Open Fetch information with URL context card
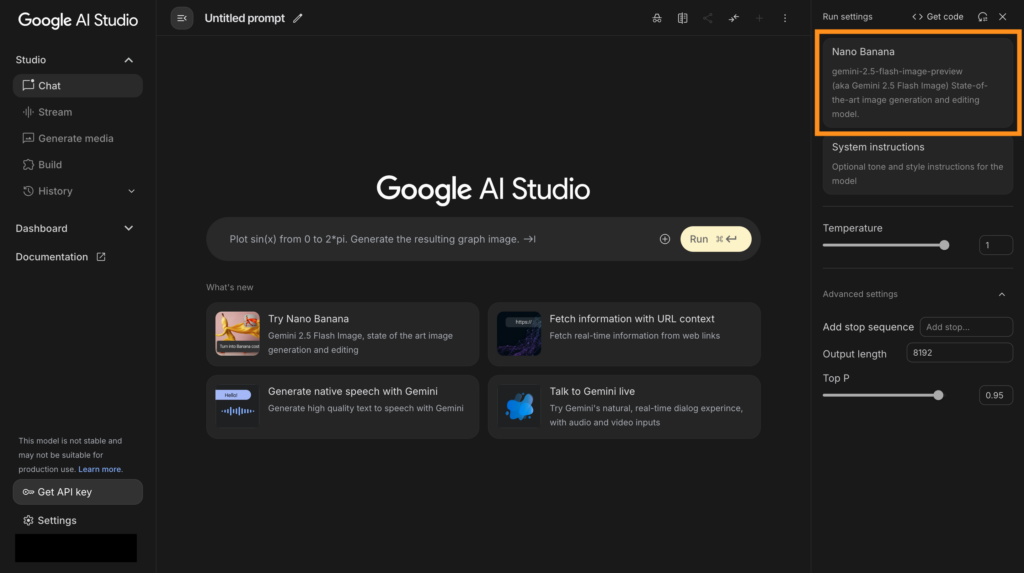 pos(624,334)
